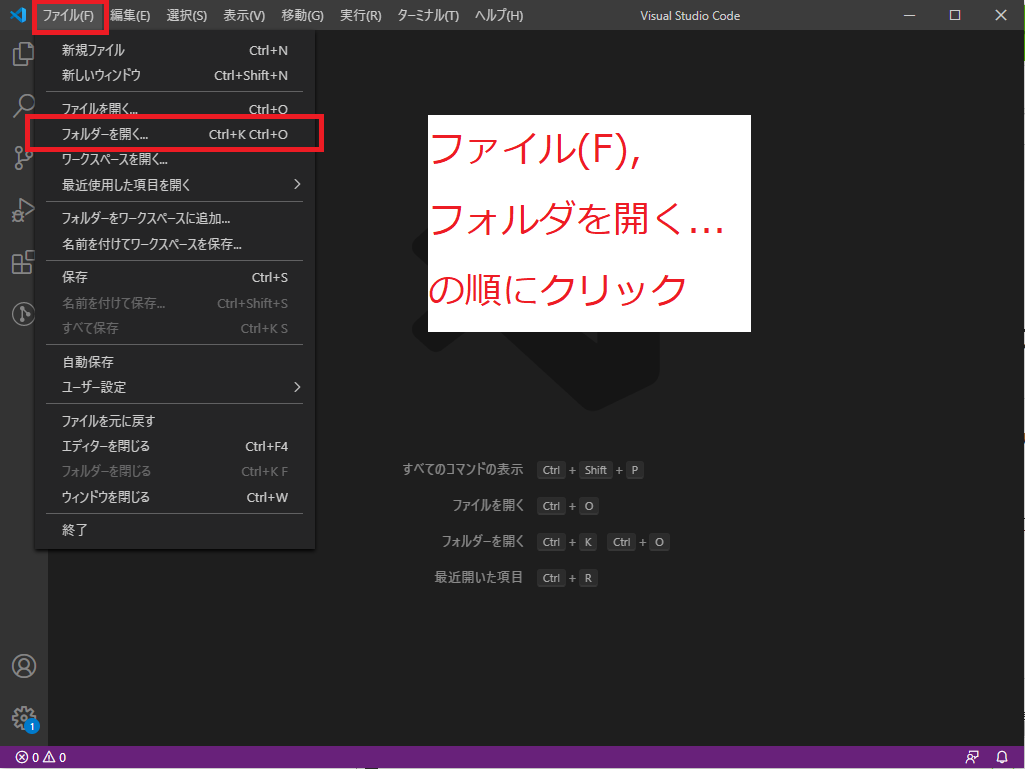The width and height of the screenshot is (1025, 769).
Task: Minimize the Visual Studio Code window
Action: 909,15
